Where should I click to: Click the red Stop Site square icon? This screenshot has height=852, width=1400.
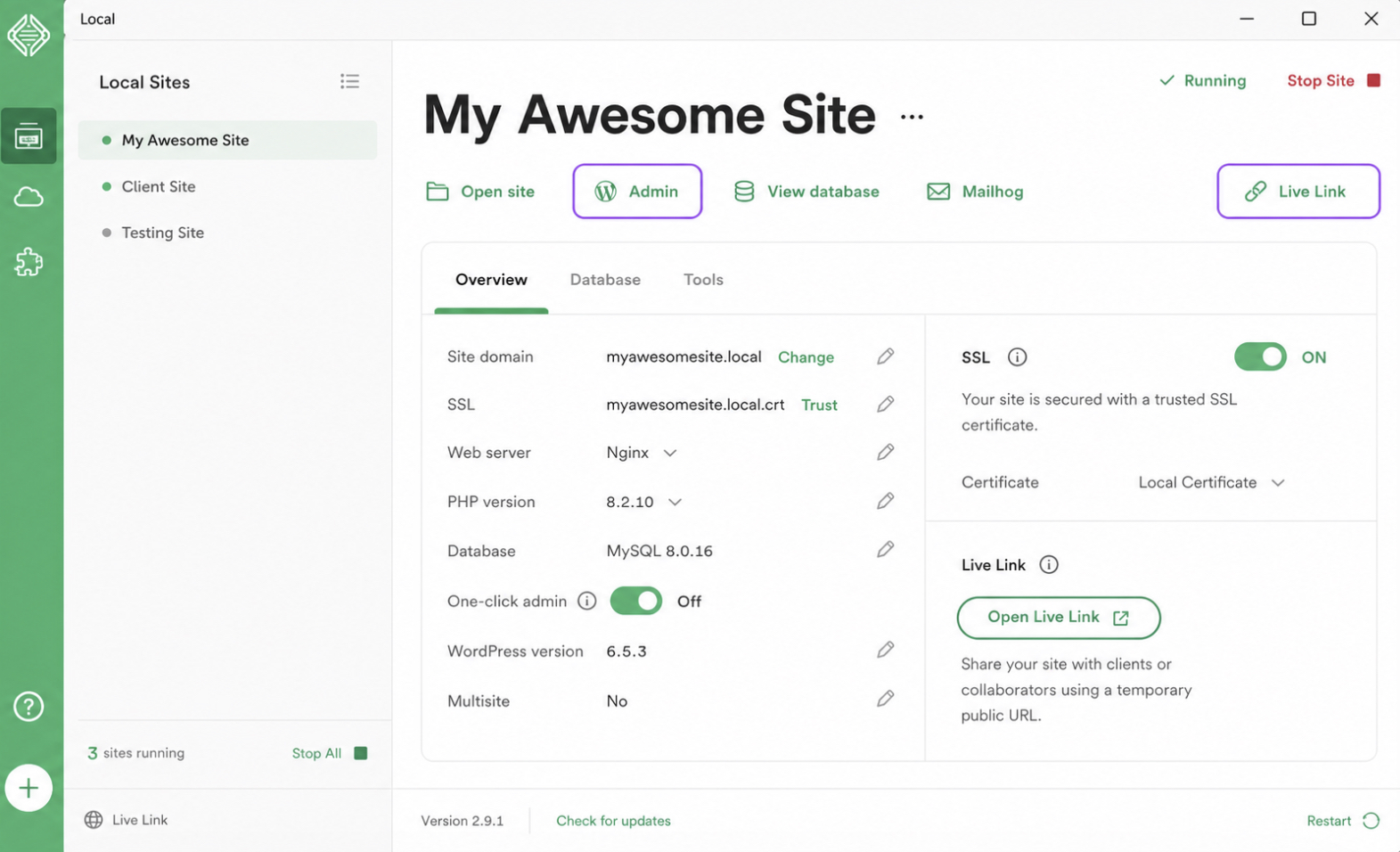click(1373, 80)
